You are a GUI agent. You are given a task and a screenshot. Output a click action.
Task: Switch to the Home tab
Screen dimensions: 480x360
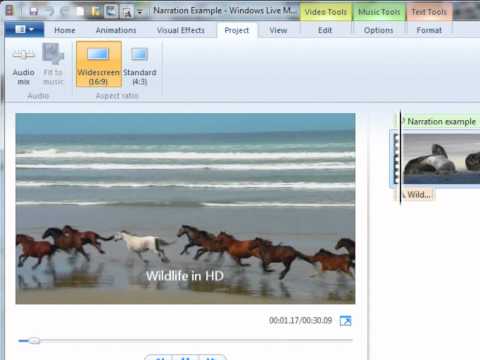click(65, 30)
